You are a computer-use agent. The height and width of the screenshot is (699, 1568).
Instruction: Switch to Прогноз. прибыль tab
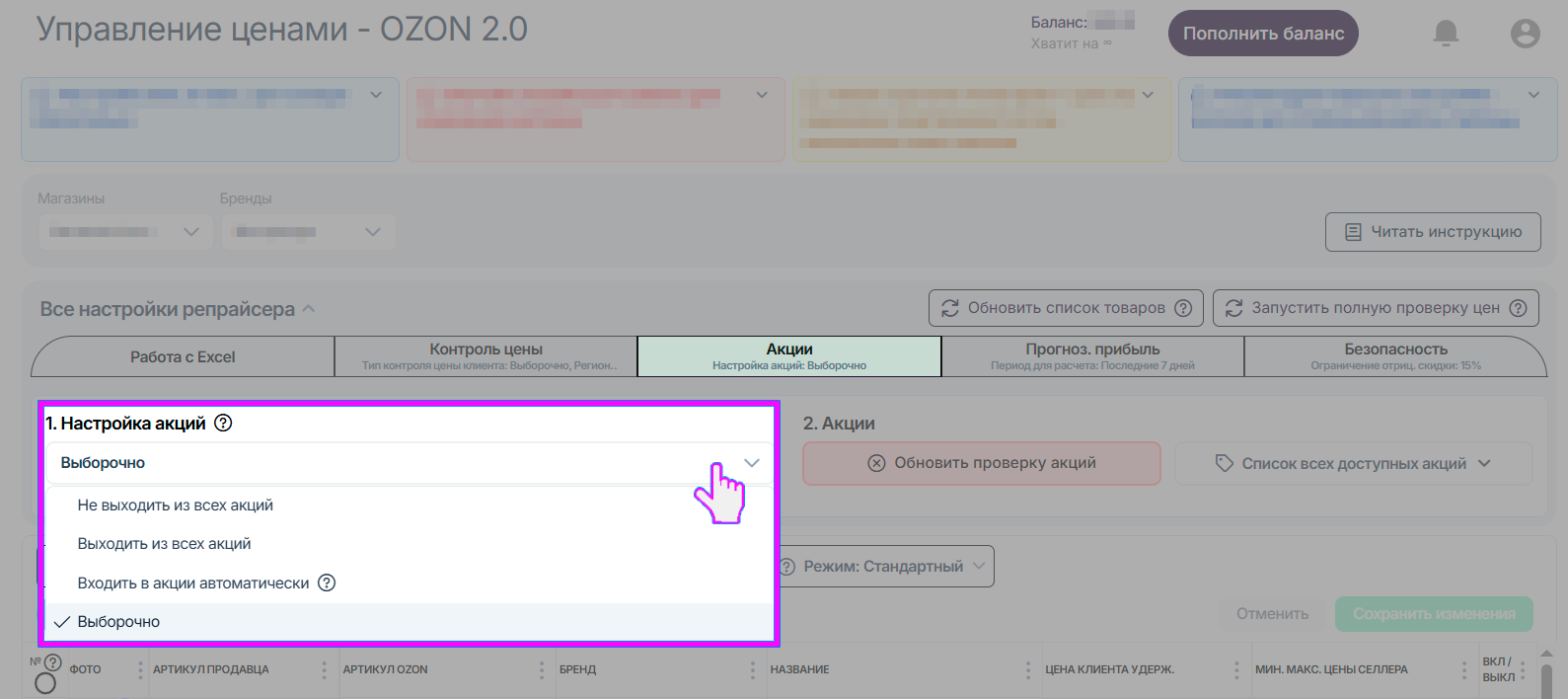[1092, 356]
